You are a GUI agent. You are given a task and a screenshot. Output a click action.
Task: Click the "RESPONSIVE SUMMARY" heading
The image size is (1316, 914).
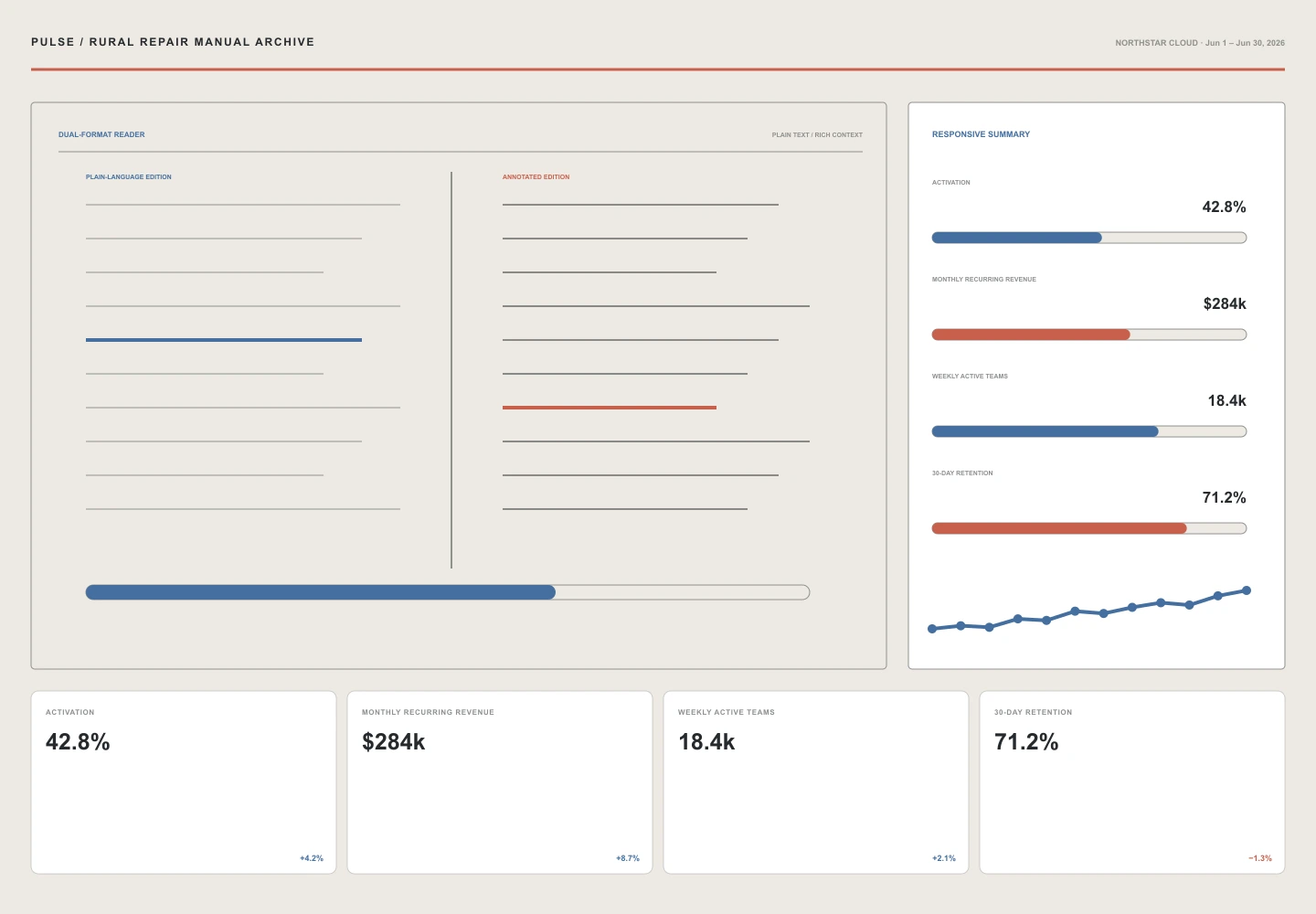pyautogui.click(x=981, y=134)
